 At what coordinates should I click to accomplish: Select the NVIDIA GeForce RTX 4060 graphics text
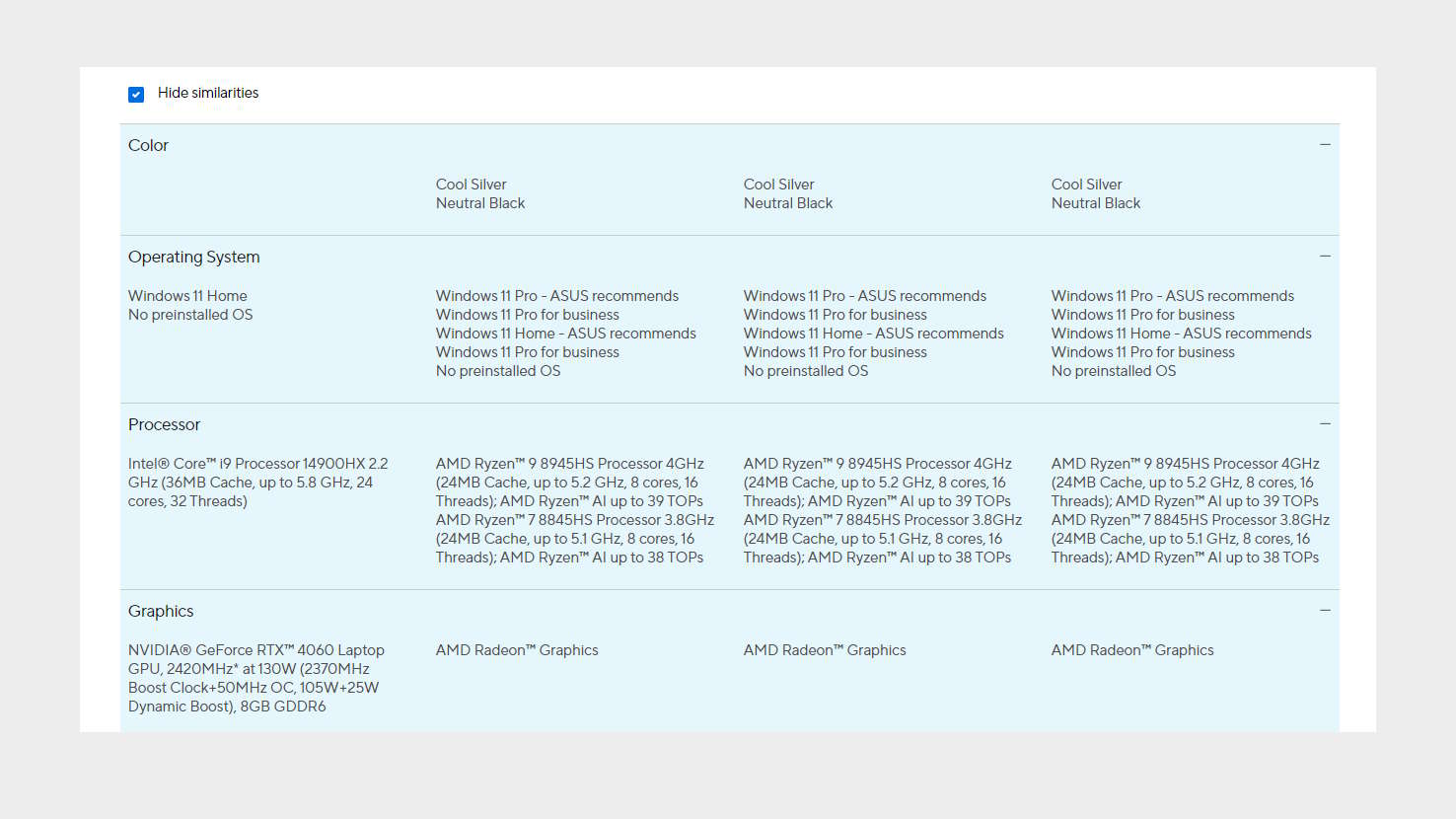[256, 678]
